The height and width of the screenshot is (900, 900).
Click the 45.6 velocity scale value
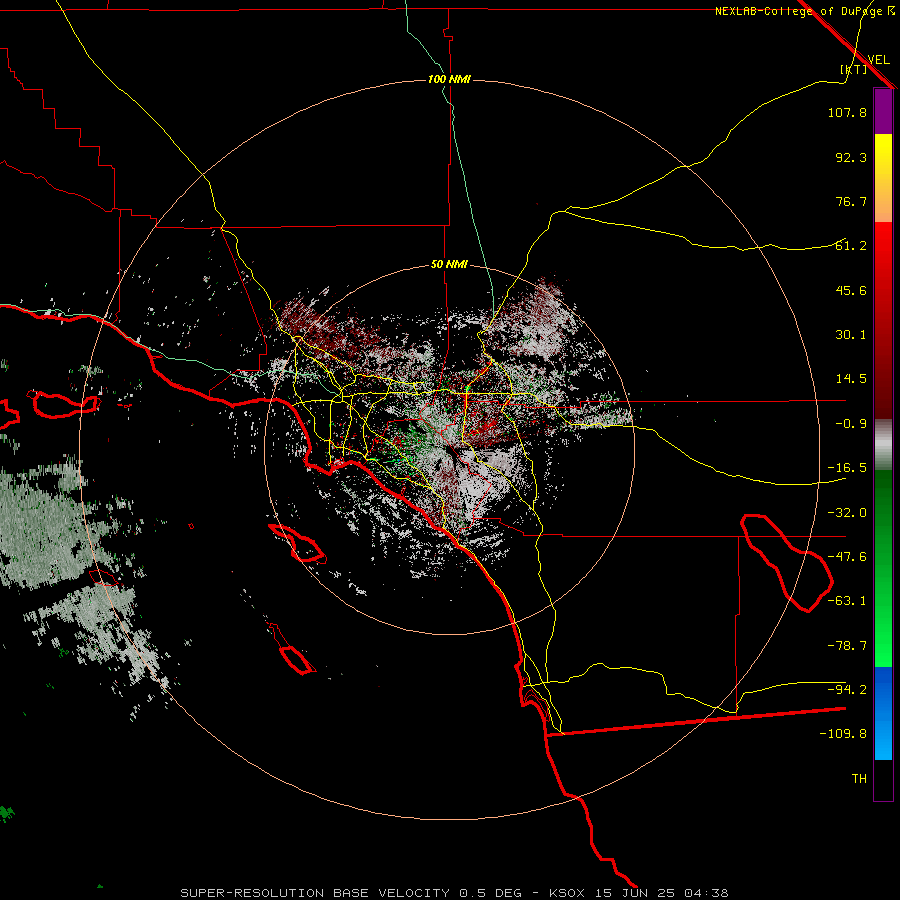pyautogui.click(x=851, y=290)
